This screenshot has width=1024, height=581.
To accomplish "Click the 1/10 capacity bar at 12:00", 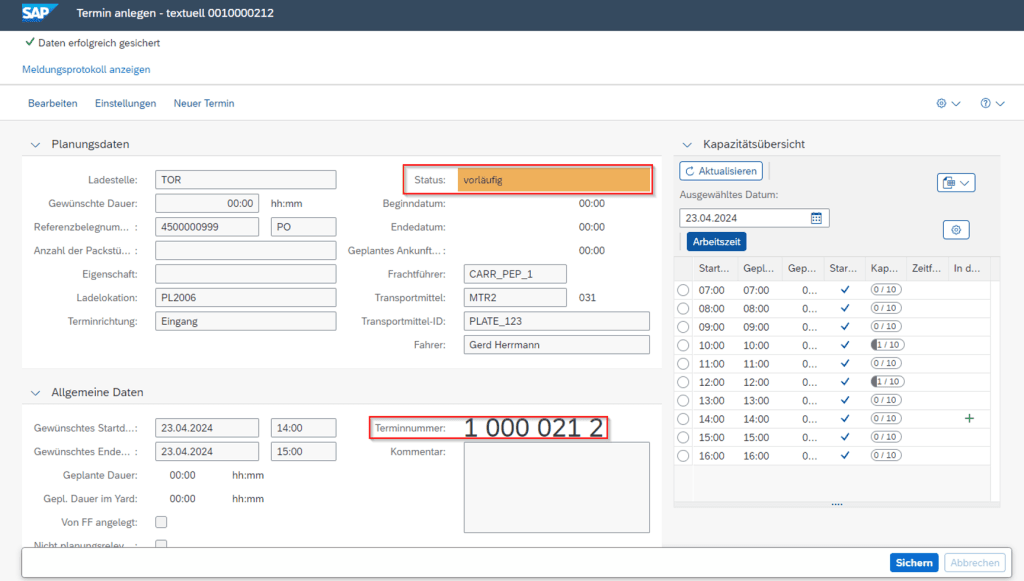I will (x=888, y=381).
